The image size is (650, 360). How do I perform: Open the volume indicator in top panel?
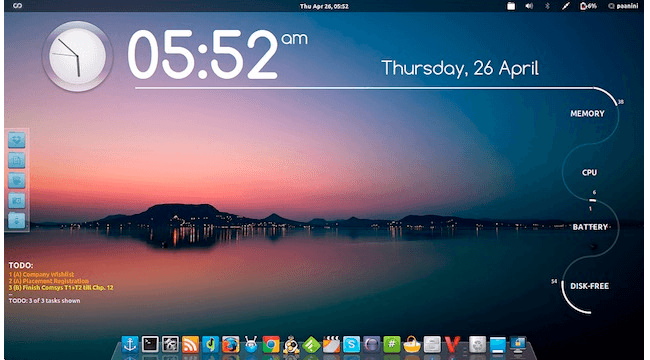[529, 6]
